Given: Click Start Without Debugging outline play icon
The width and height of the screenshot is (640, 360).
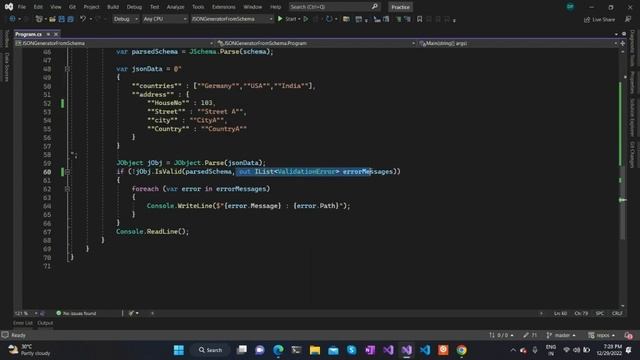Looking at the screenshot, I should click(x=306, y=19).
